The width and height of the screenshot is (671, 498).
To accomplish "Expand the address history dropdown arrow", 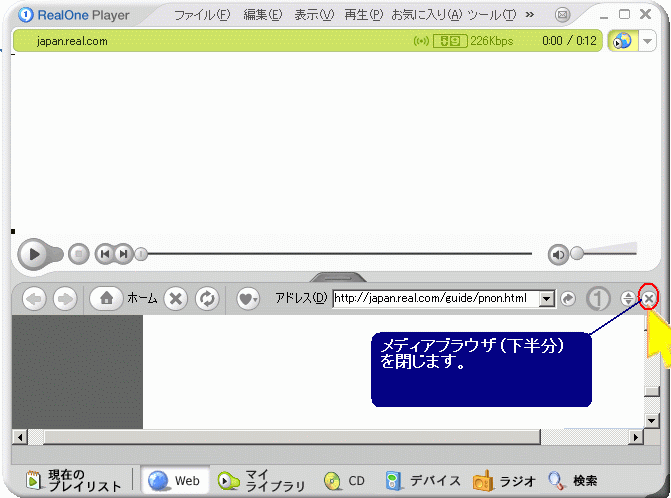I will [546, 299].
